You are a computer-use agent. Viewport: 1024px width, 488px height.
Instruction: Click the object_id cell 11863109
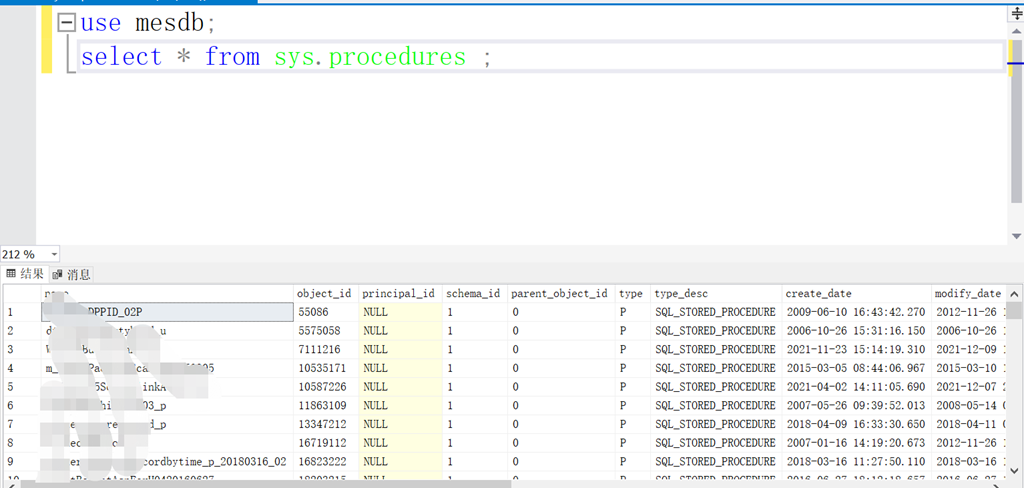[x=326, y=405]
